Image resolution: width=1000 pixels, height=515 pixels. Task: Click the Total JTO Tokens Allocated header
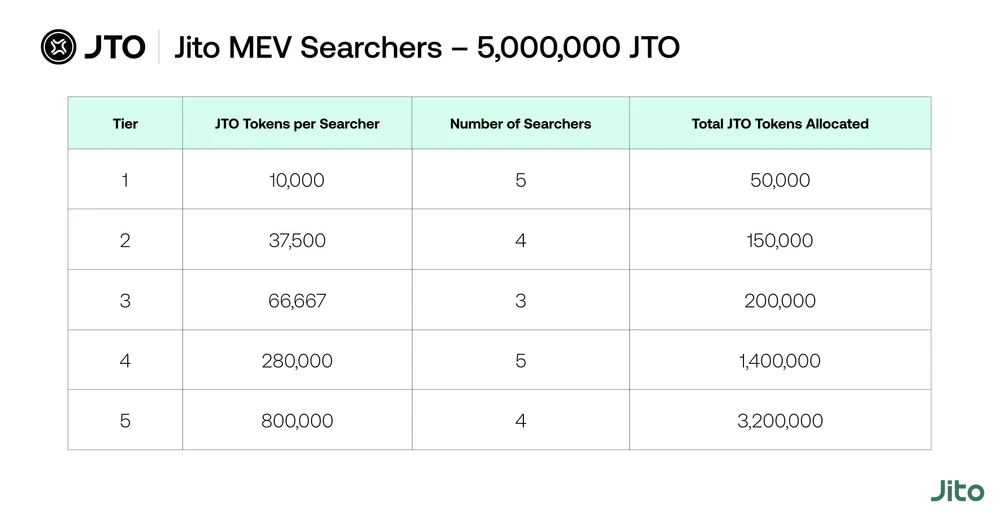point(780,124)
